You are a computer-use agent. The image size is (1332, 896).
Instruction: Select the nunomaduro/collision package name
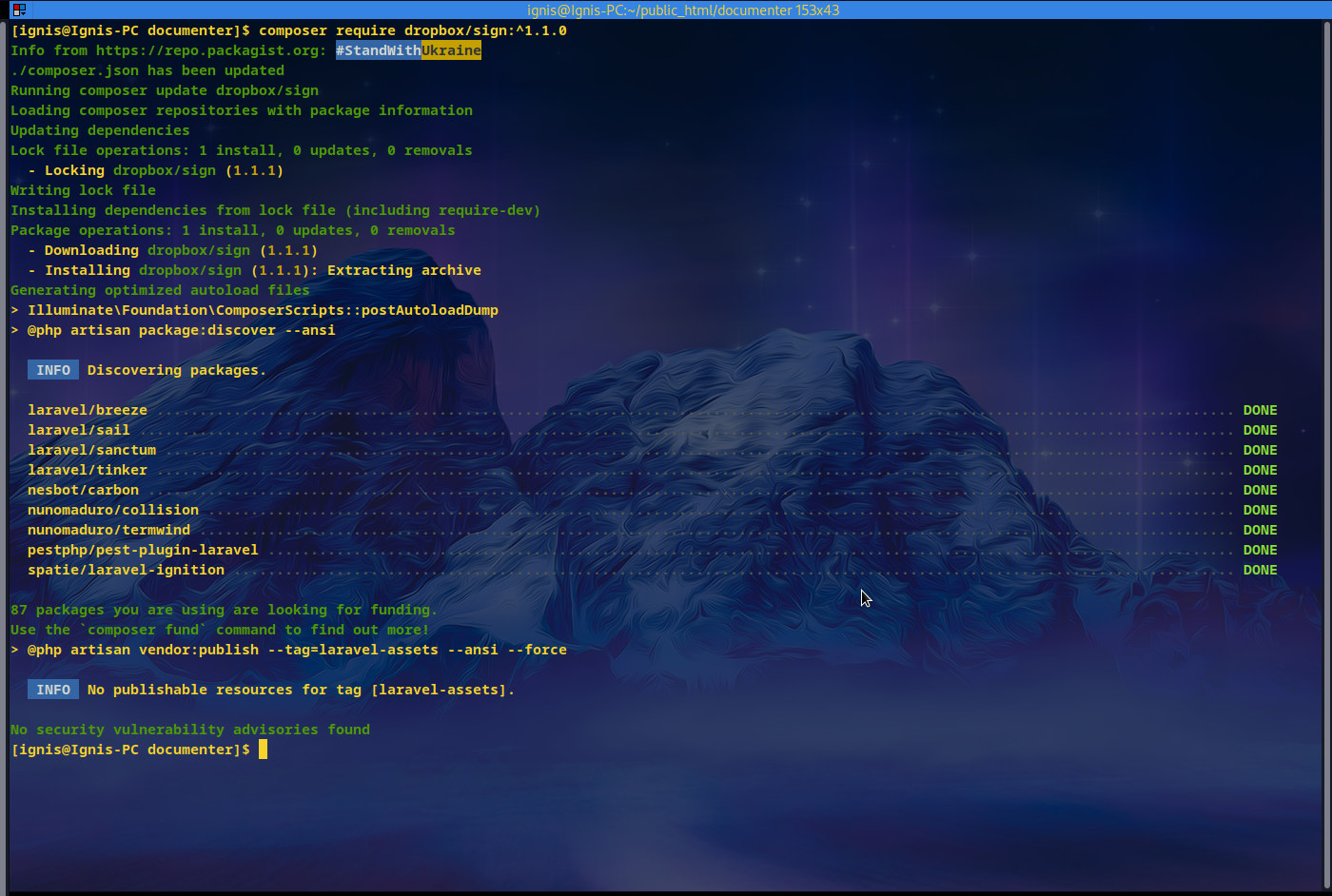pos(113,510)
